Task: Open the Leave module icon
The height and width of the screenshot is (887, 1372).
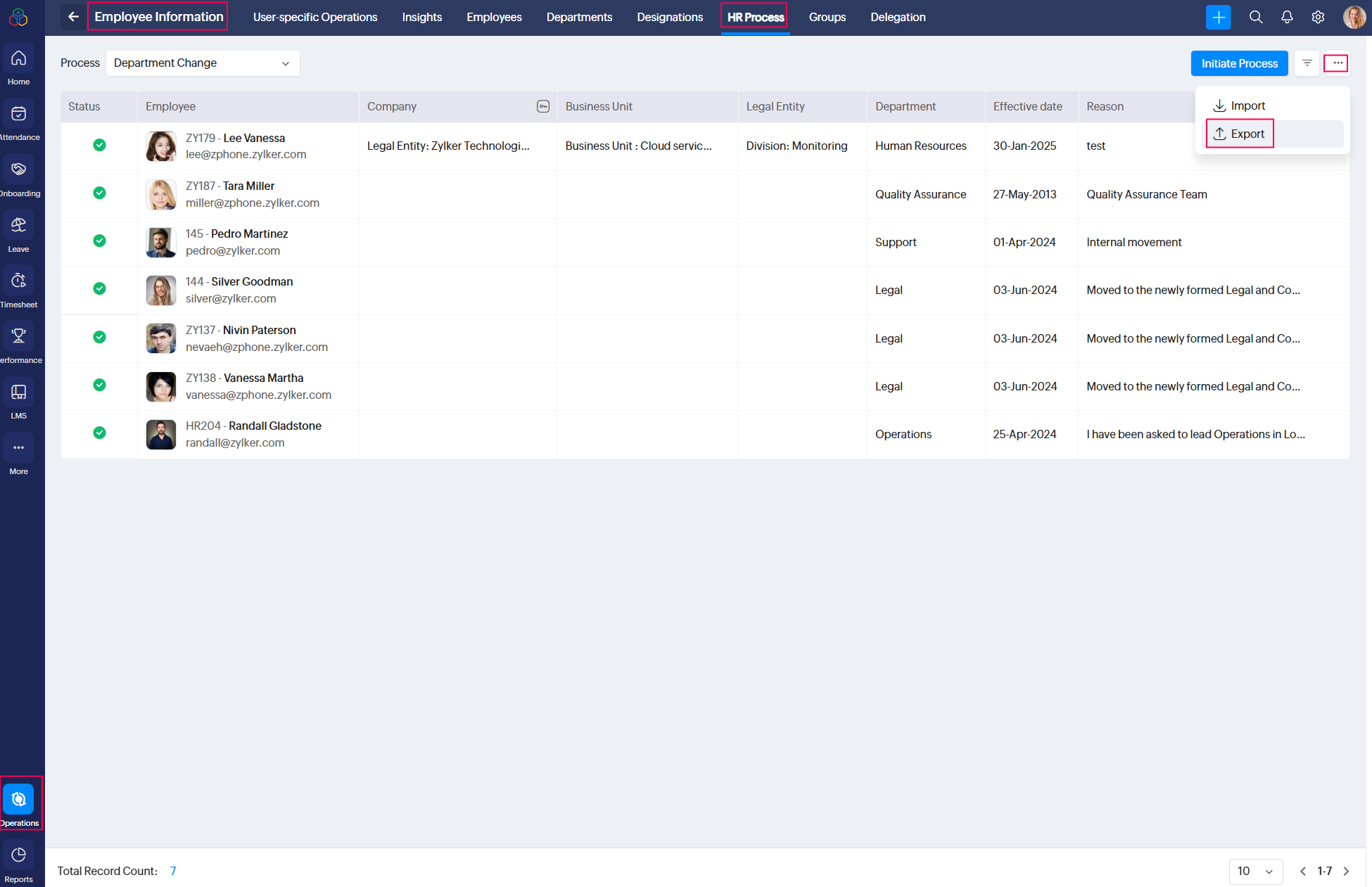Action: pyautogui.click(x=19, y=225)
